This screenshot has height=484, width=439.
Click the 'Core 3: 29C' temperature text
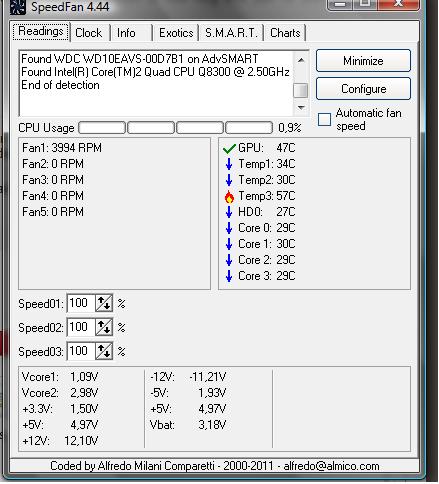click(267, 276)
